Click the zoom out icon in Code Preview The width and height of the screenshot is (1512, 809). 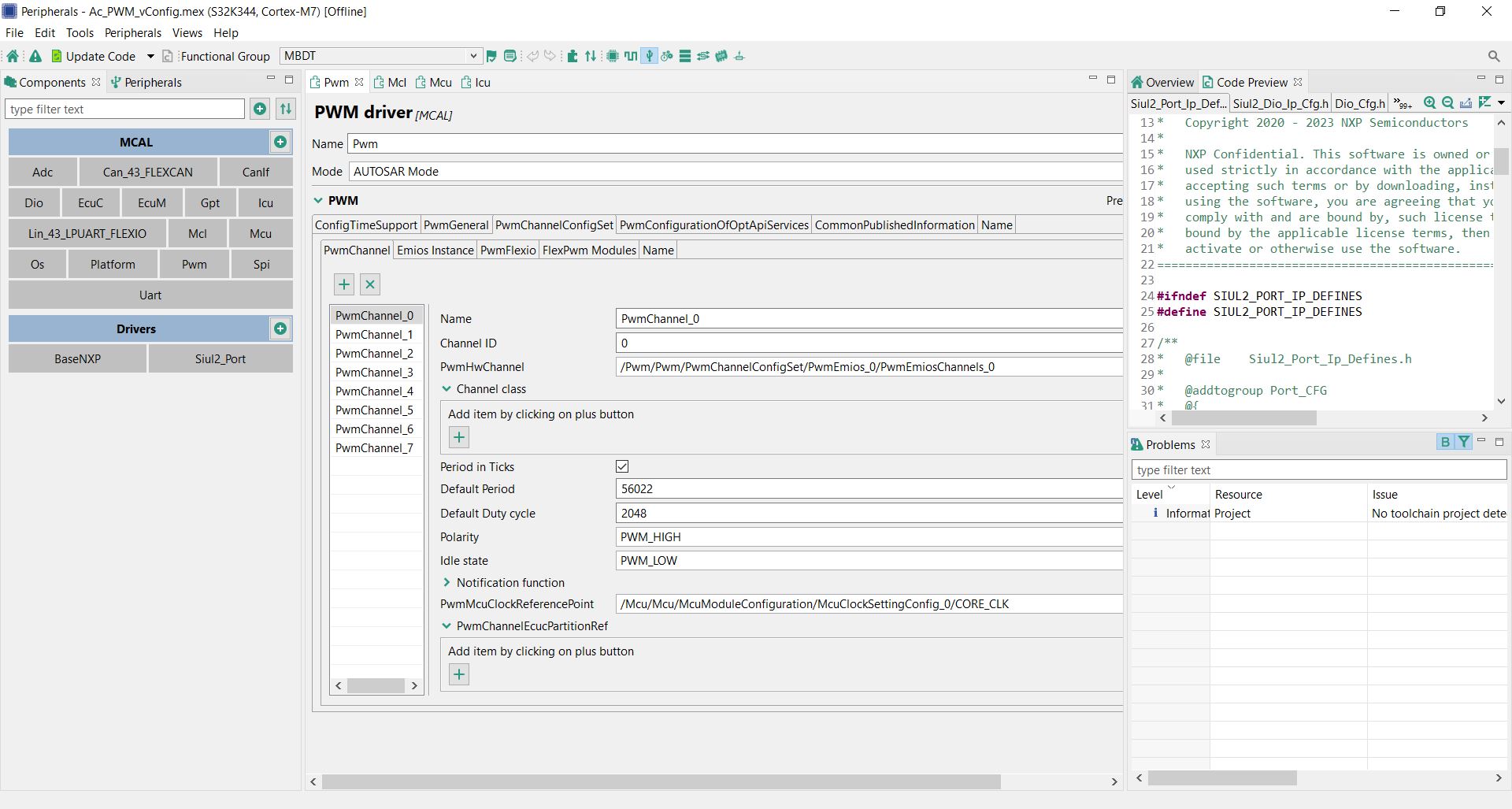(1448, 103)
